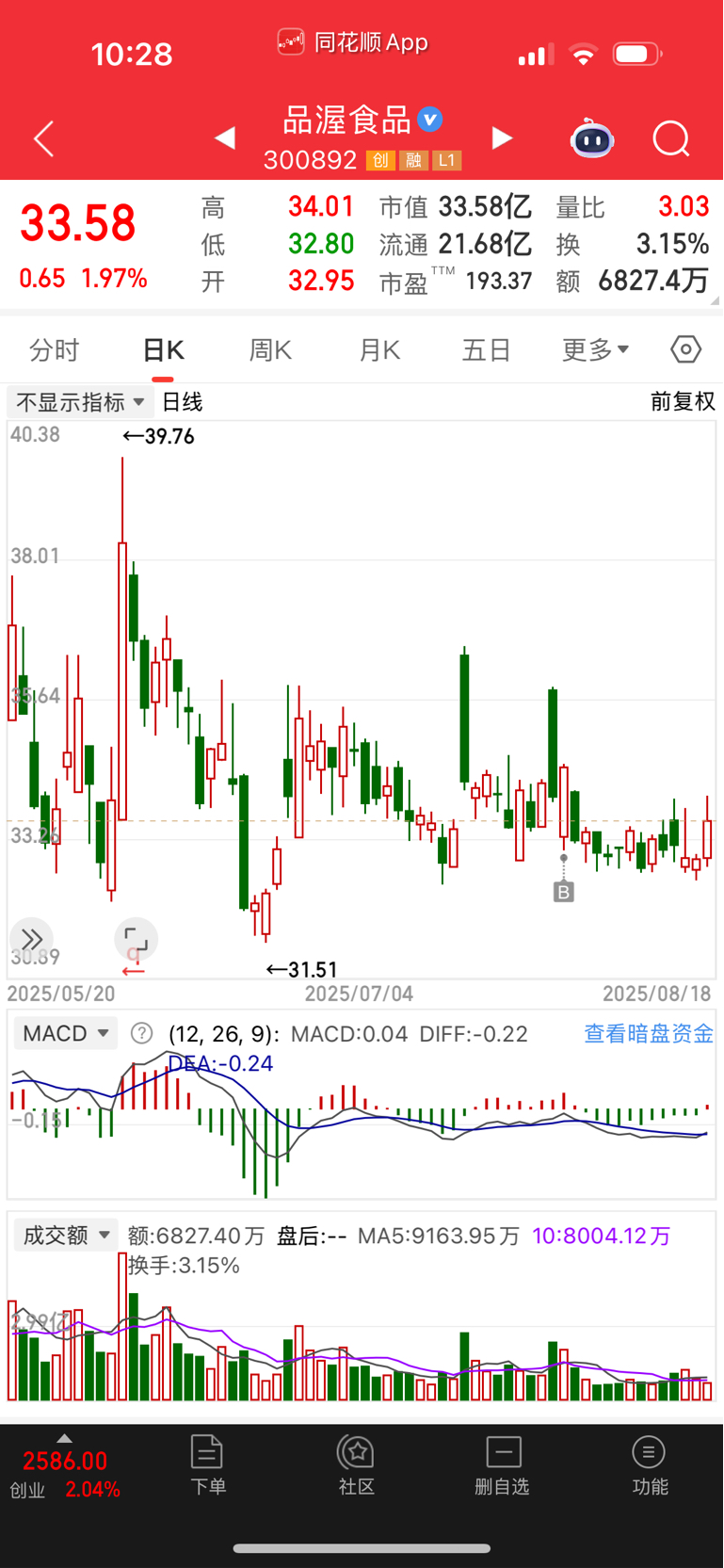Open 查看暗盘资金 link
The height and width of the screenshot is (1568, 724).
tap(649, 1033)
